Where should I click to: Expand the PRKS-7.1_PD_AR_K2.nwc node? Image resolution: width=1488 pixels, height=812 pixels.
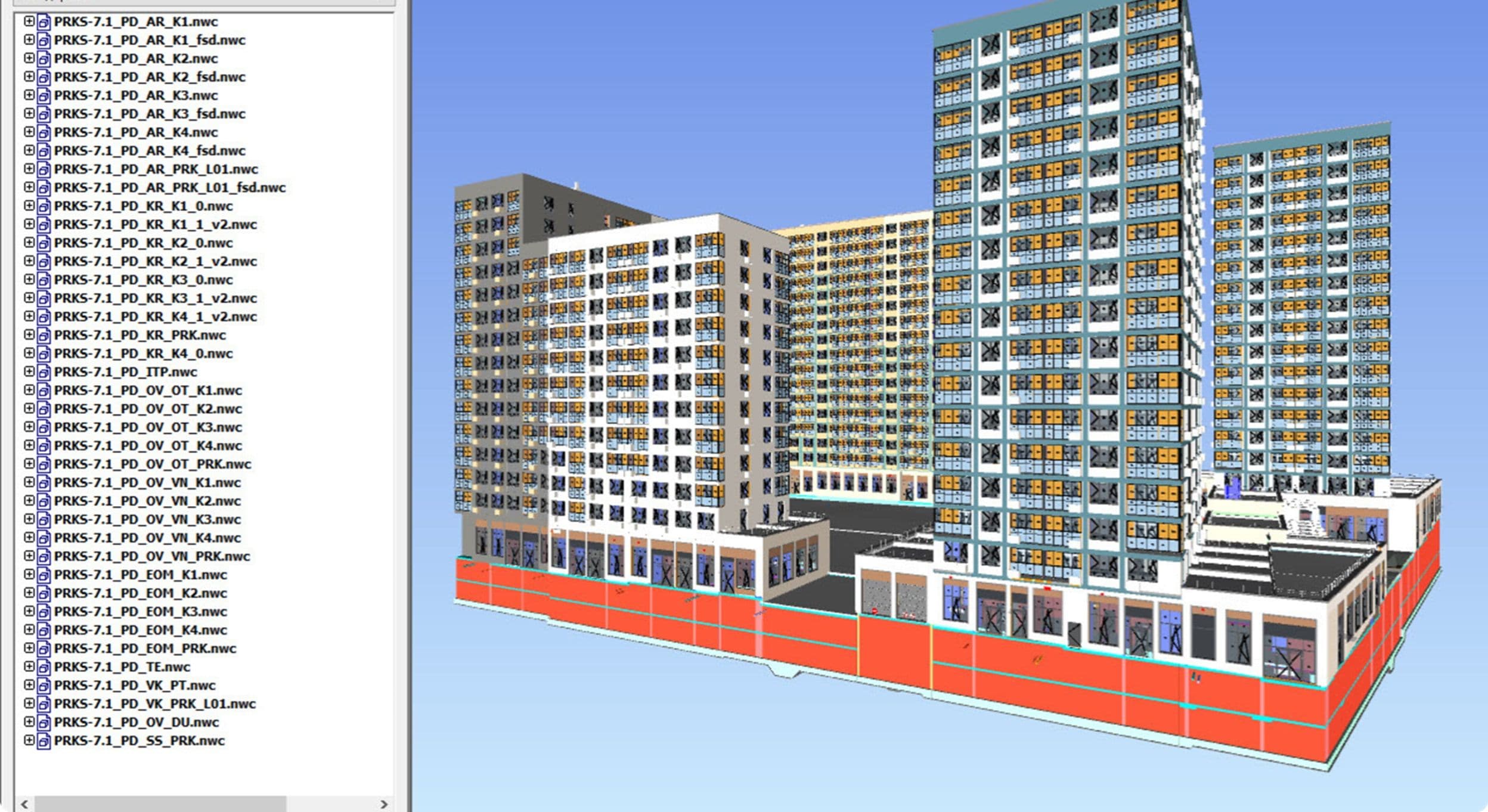coord(28,58)
